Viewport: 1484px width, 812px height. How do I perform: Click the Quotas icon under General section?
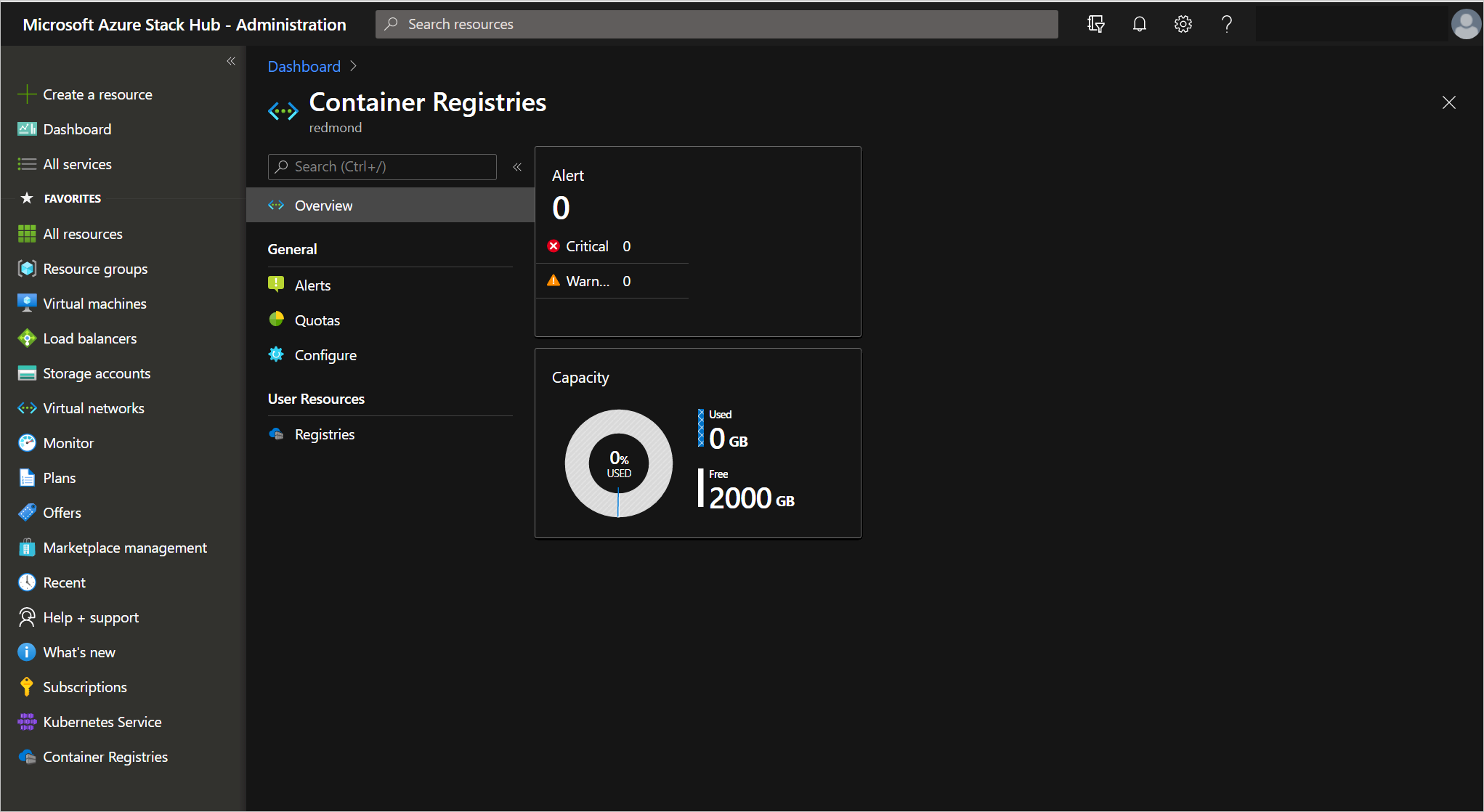coord(277,320)
